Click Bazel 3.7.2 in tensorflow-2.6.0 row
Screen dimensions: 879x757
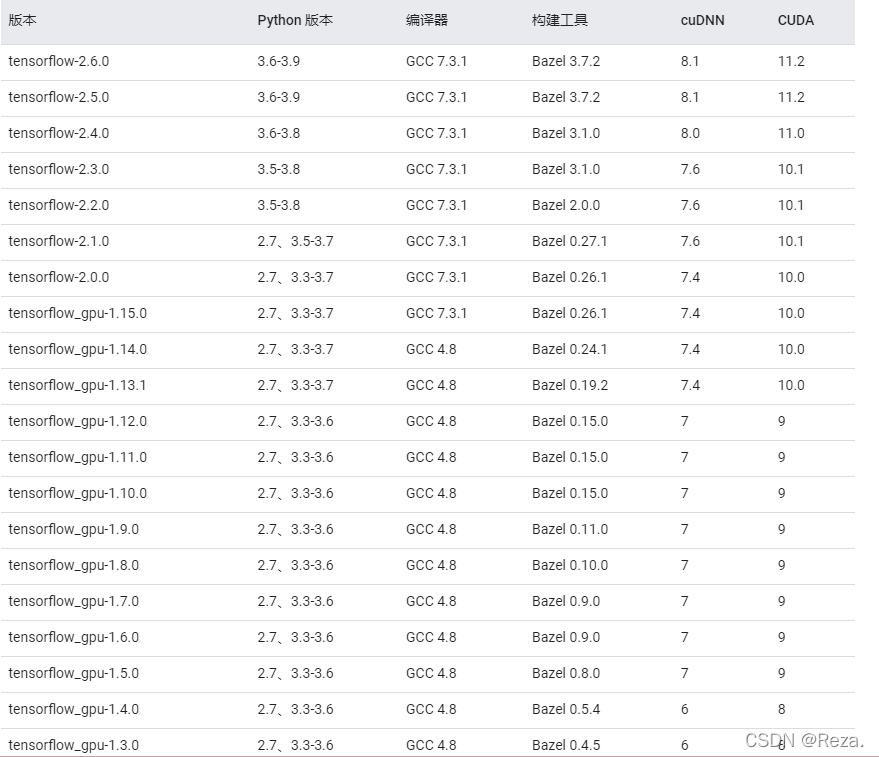(x=566, y=61)
